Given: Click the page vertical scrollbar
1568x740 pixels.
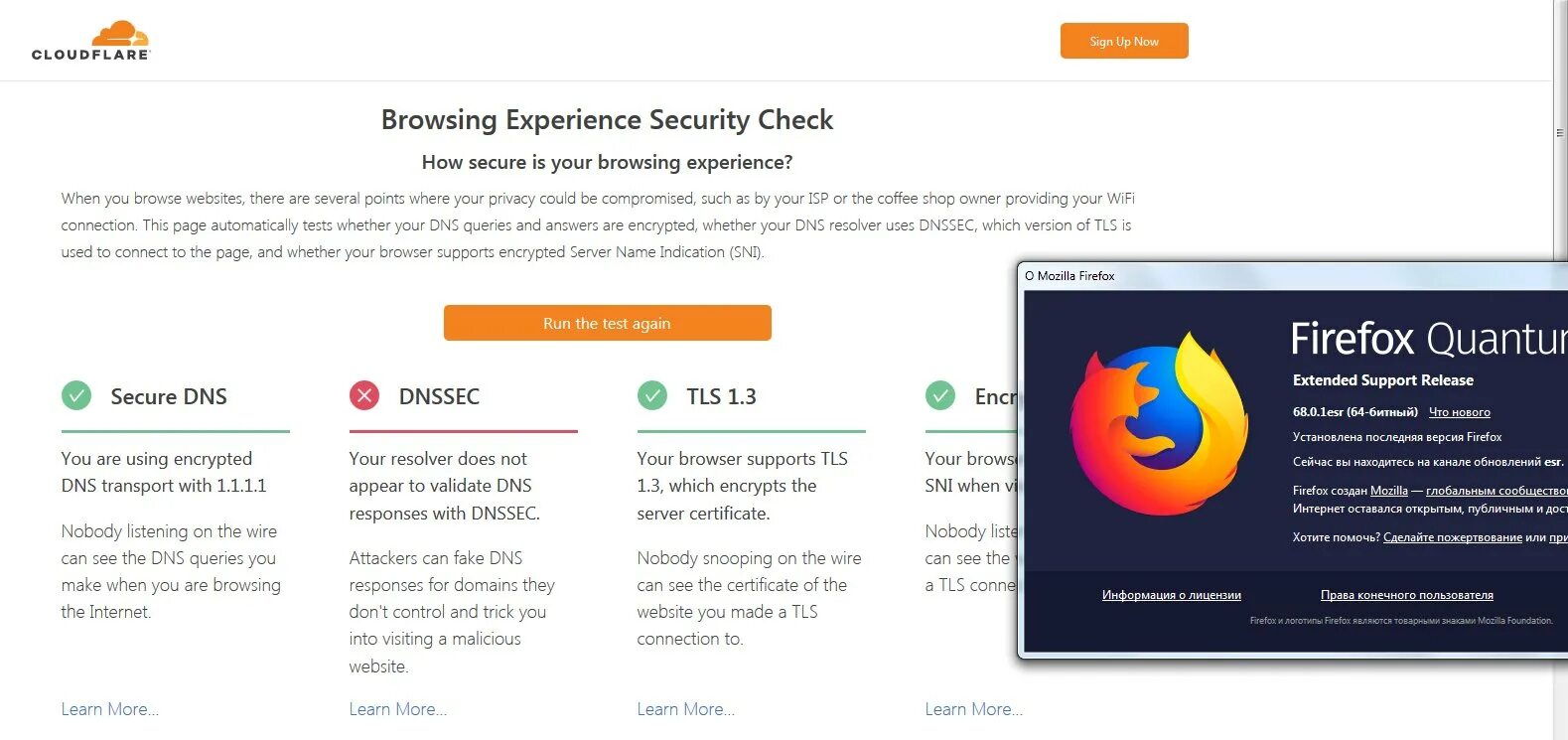Looking at the screenshot, I should coord(1560,370).
